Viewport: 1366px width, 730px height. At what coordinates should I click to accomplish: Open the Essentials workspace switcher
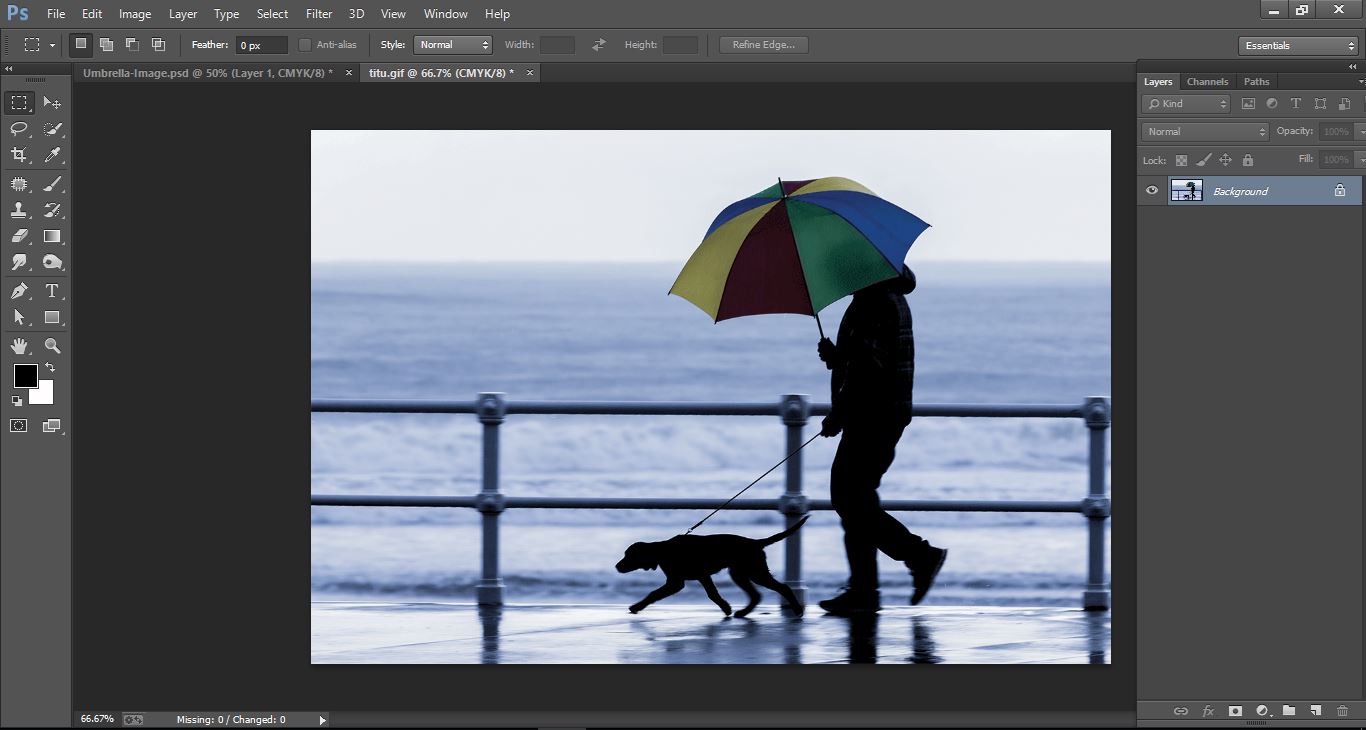(1297, 45)
